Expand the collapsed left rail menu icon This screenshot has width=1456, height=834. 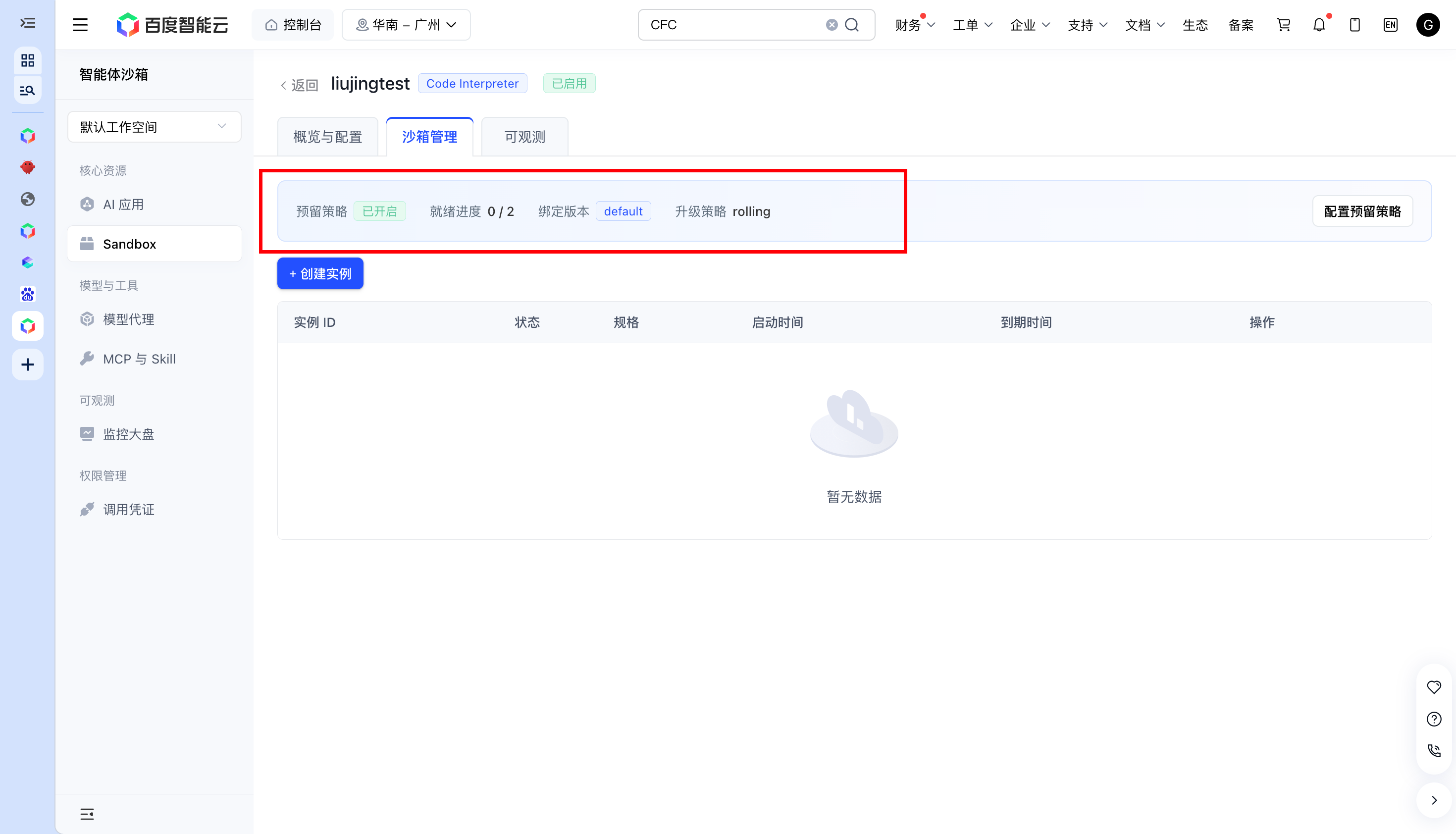click(28, 23)
